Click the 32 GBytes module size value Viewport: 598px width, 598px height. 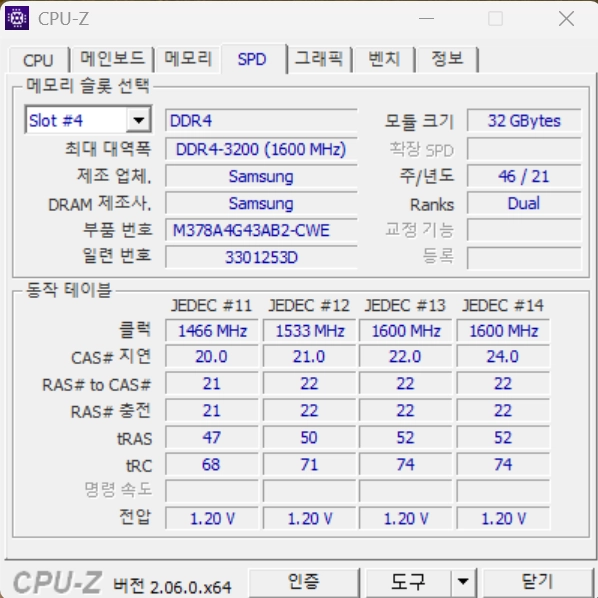[x=524, y=121]
